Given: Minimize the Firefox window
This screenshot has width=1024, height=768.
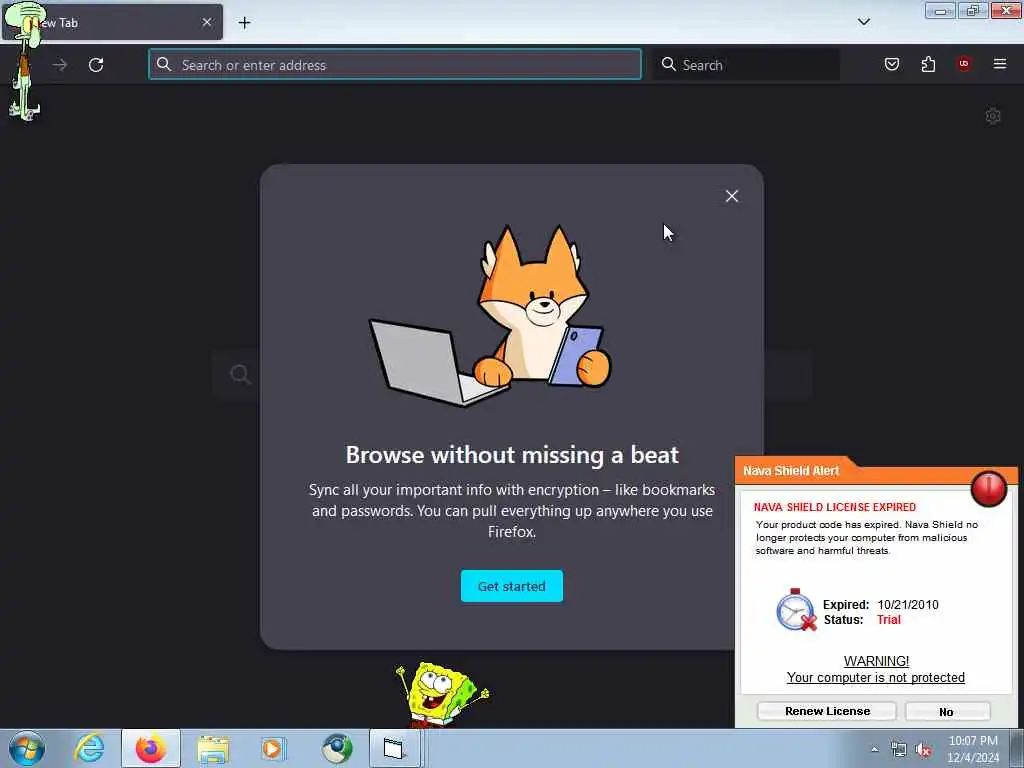Looking at the screenshot, I should [x=940, y=10].
